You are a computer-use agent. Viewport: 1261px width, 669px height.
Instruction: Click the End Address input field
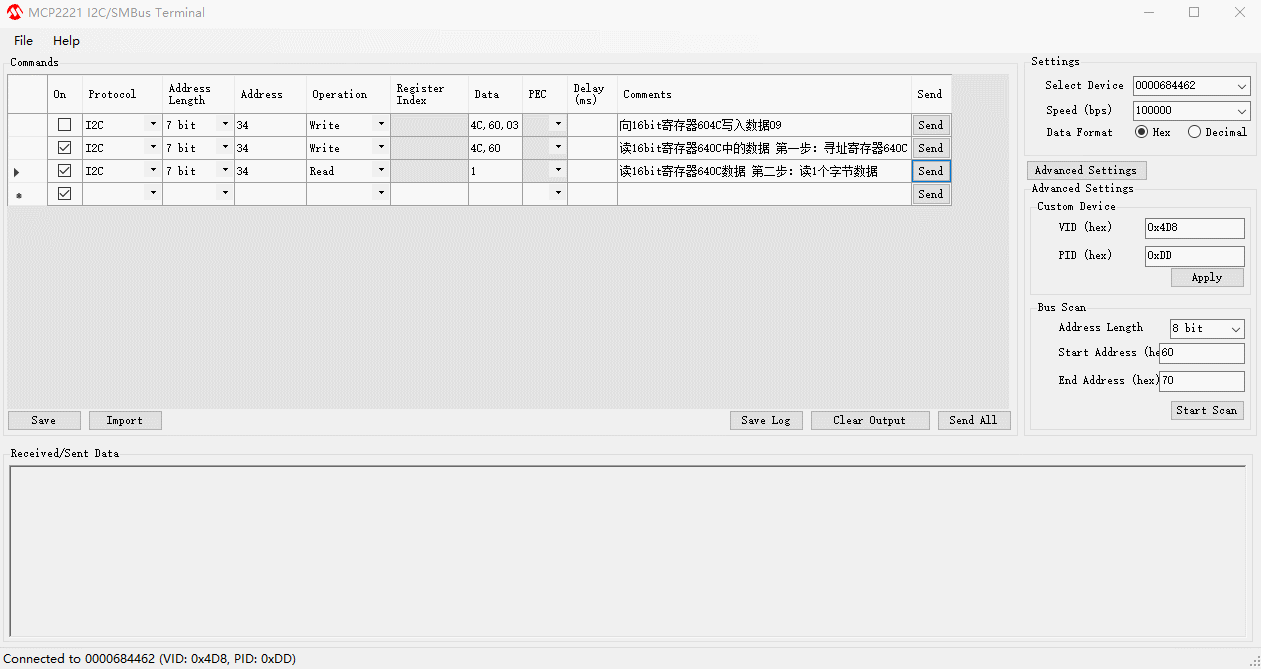[1202, 381]
